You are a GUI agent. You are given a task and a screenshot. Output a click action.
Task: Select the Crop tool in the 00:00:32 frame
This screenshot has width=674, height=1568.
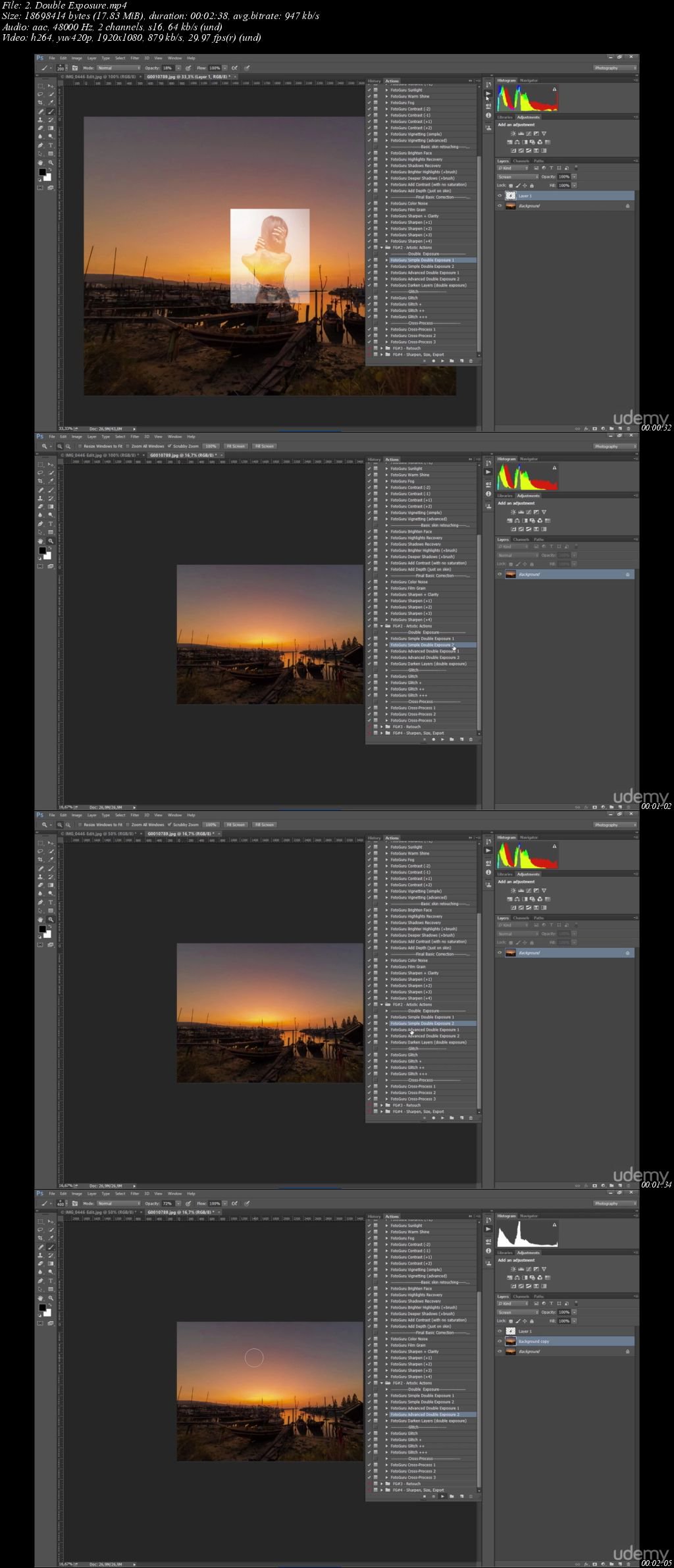pyautogui.click(x=40, y=103)
